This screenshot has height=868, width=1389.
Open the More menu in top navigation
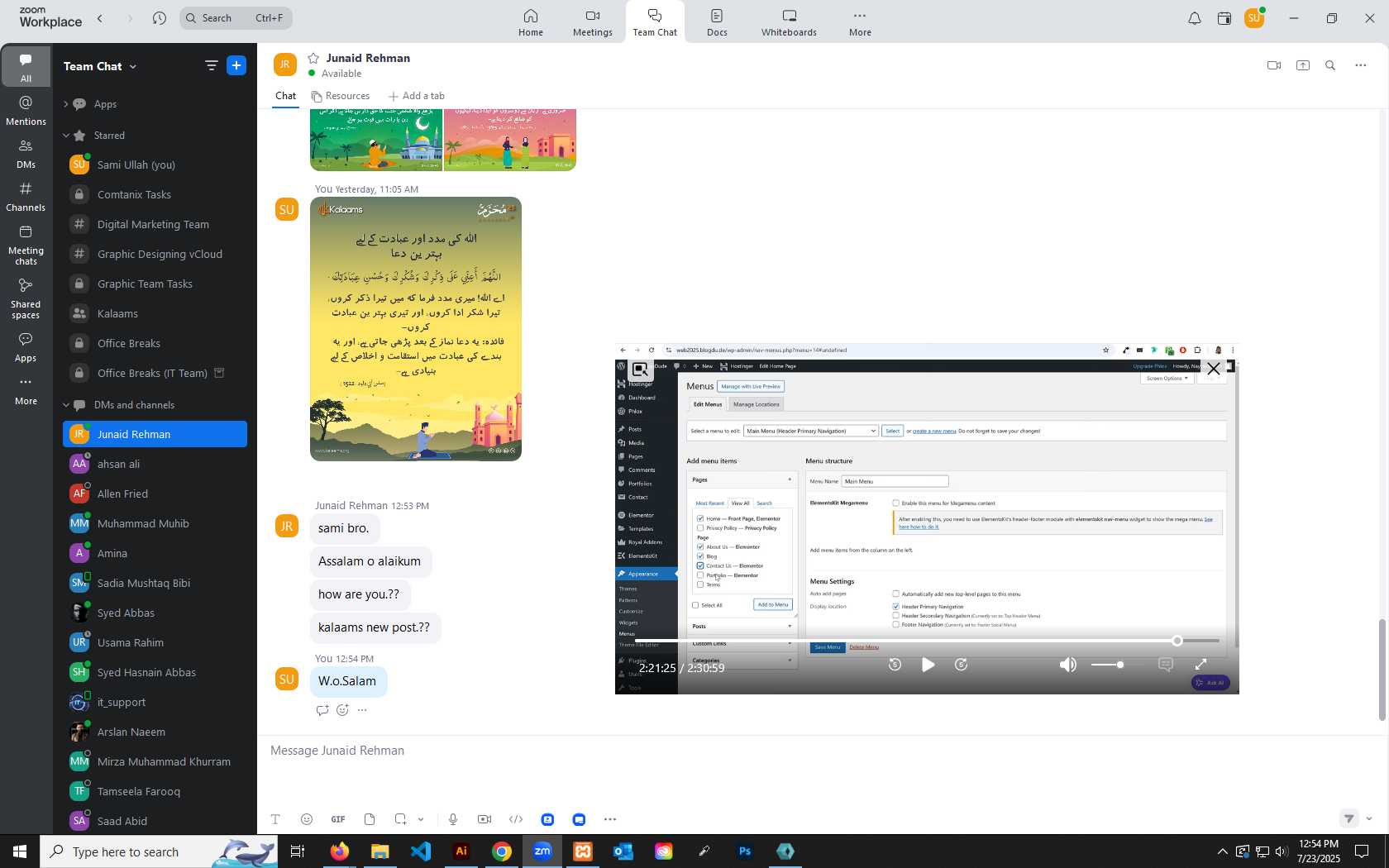[860, 22]
